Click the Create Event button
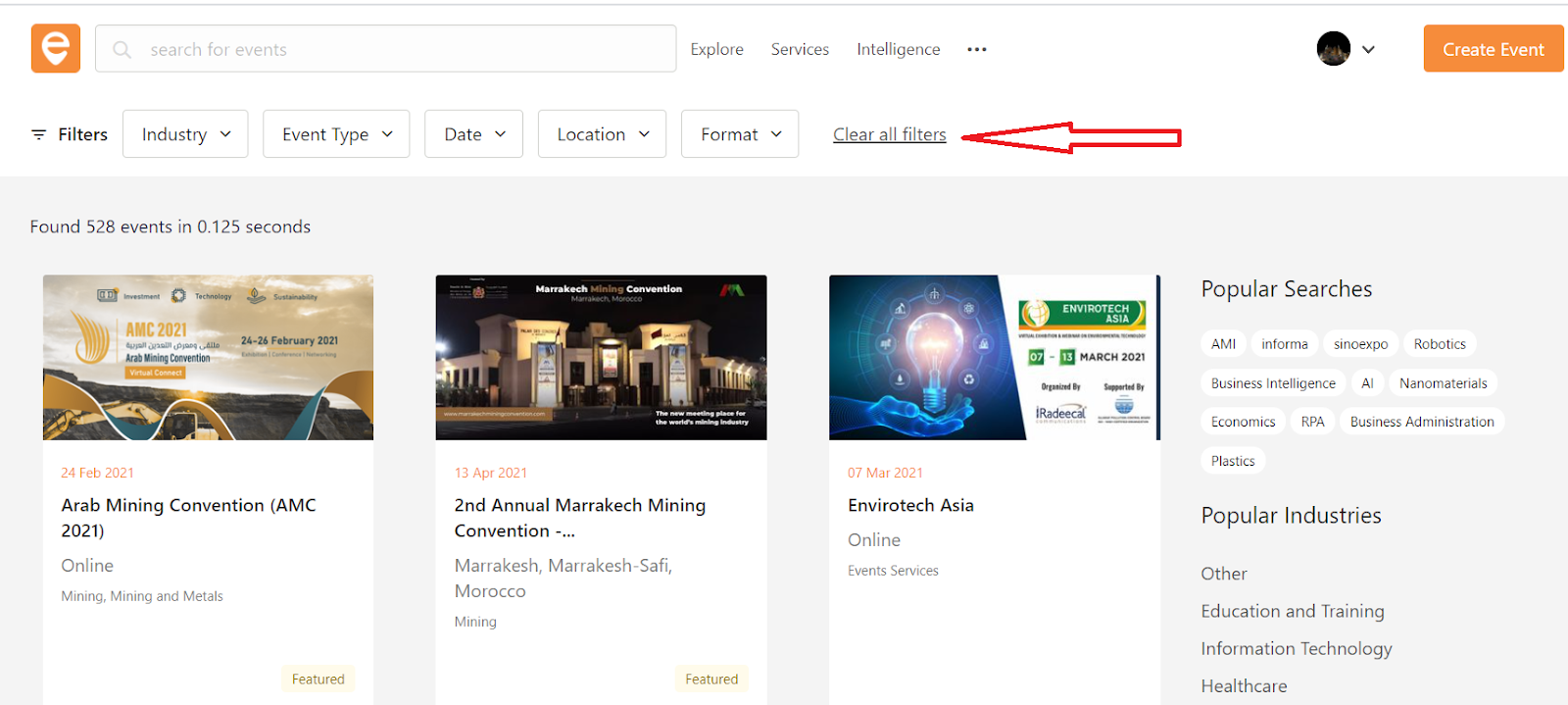Viewport: 1568px width, 705px height. (1493, 49)
